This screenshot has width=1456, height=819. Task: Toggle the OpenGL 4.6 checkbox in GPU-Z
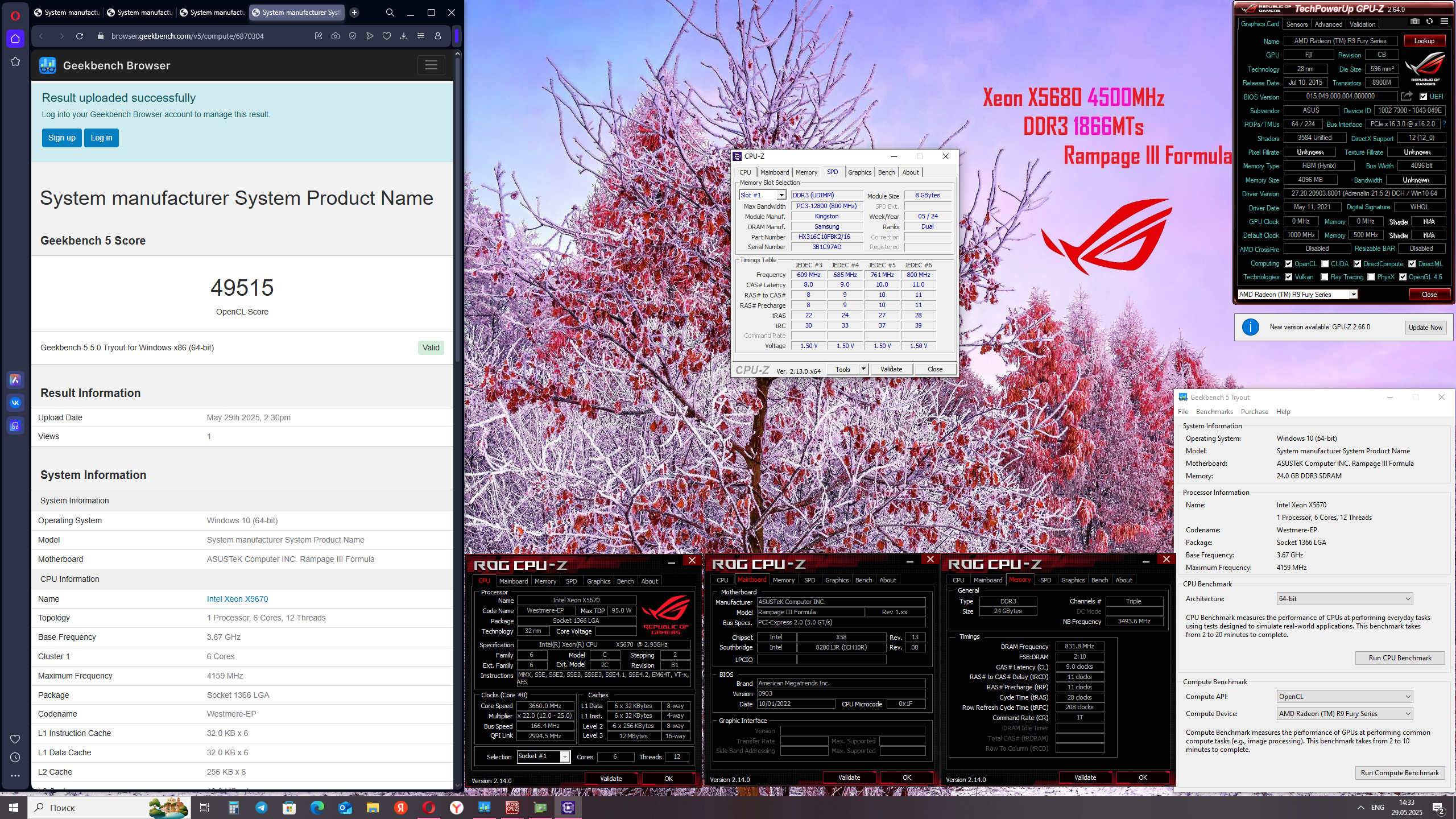point(1403,277)
